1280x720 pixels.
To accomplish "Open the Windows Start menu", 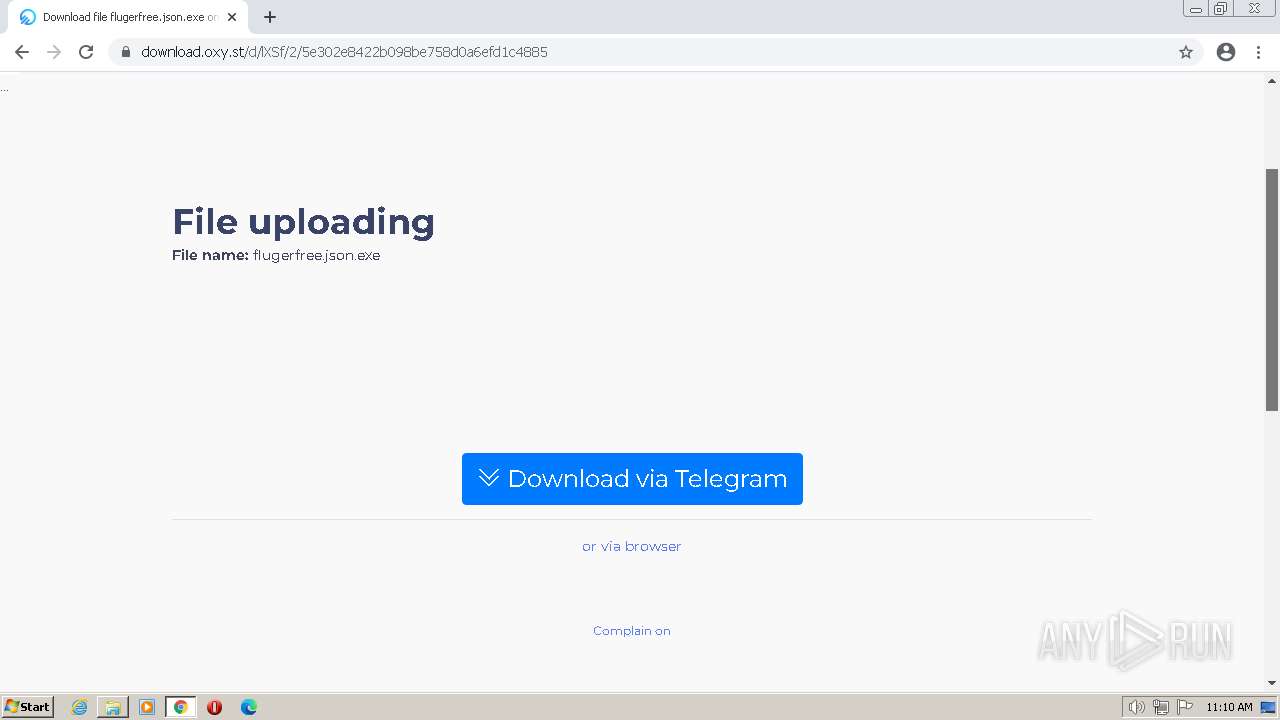I will (27, 706).
